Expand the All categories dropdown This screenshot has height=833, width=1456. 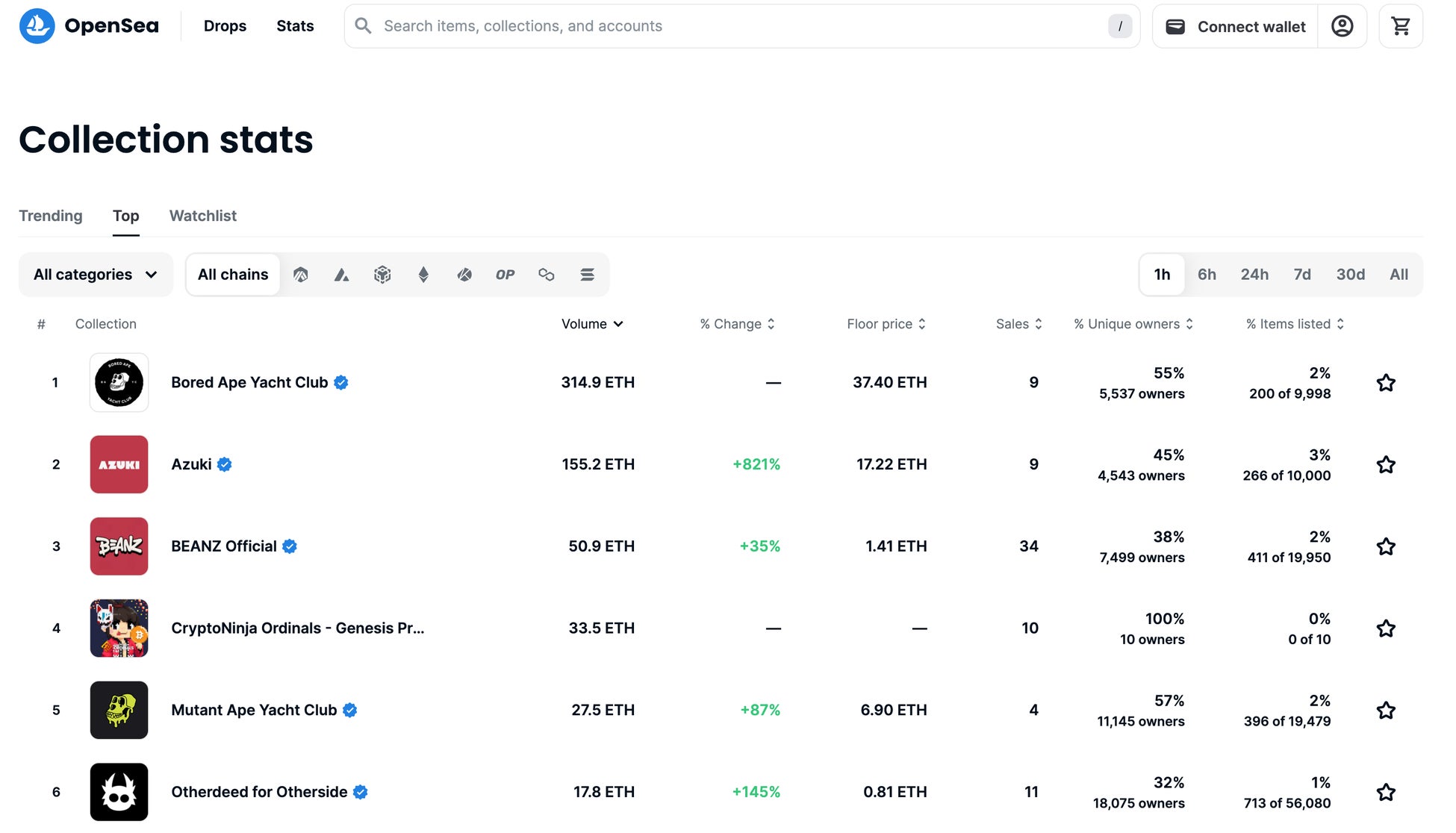(x=96, y=275)
